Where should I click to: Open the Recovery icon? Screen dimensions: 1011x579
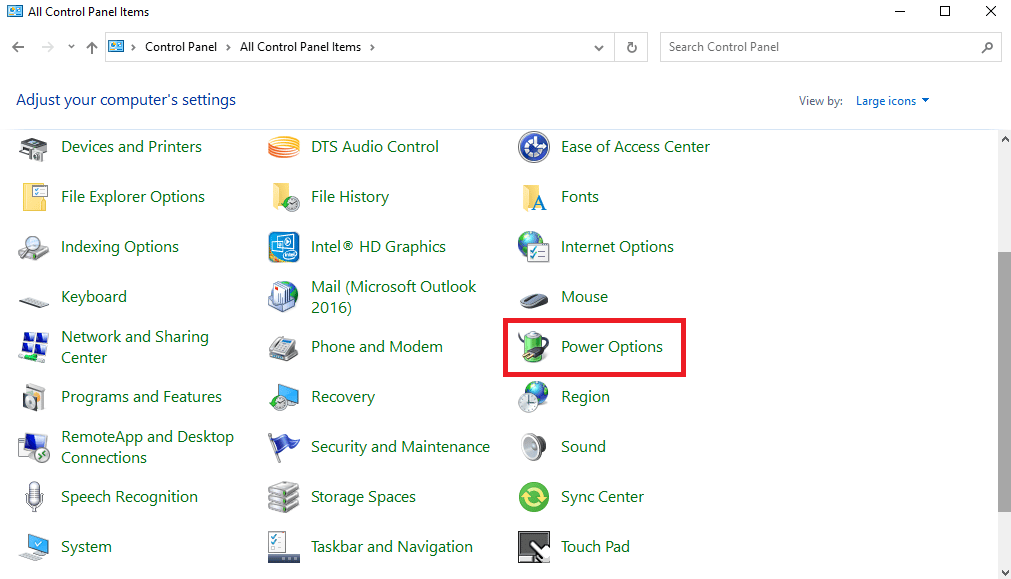(x=284, y=397)
